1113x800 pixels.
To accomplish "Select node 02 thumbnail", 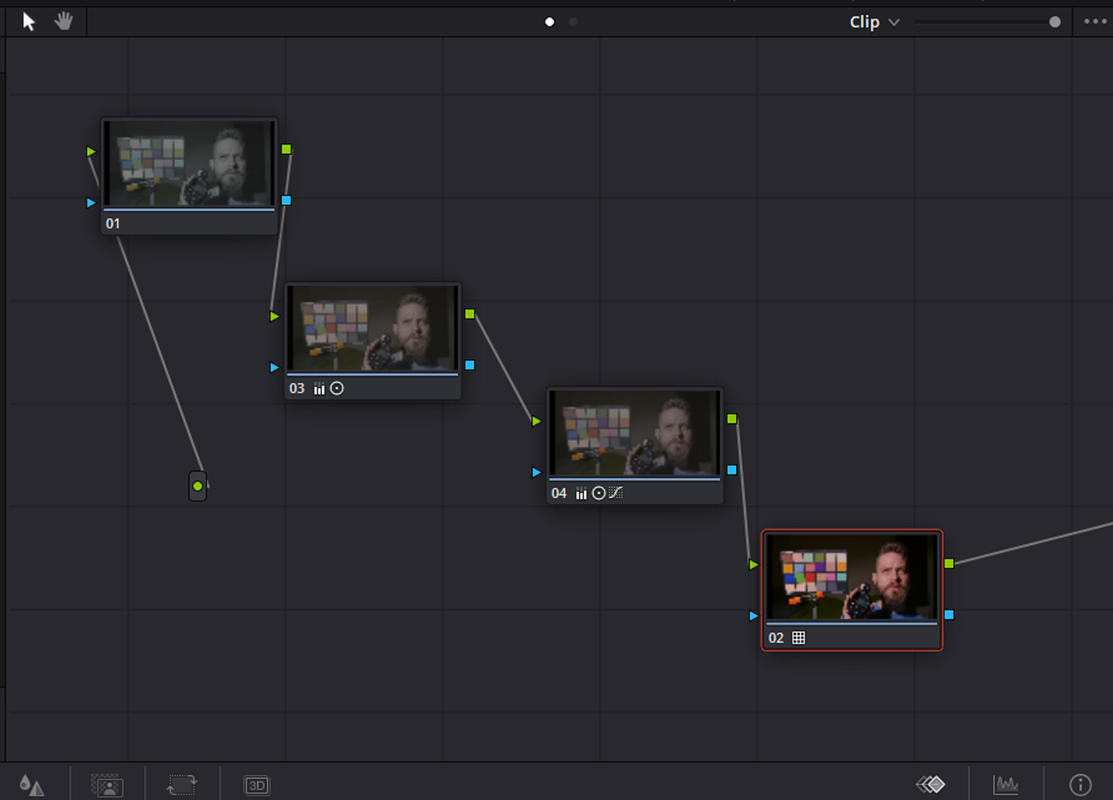I will click(x=852, y=576).
